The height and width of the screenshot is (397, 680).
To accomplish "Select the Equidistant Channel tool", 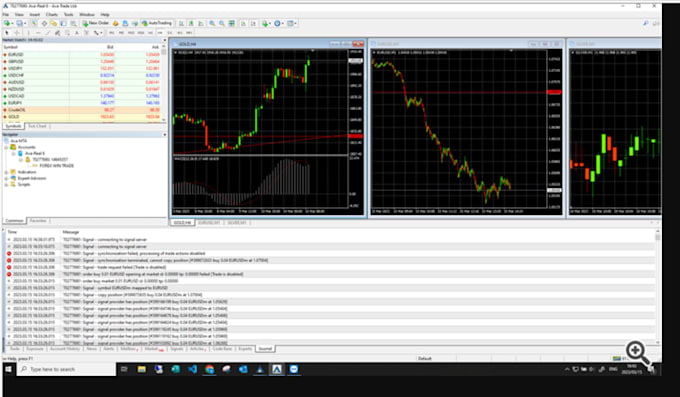I will coord(57,33).
